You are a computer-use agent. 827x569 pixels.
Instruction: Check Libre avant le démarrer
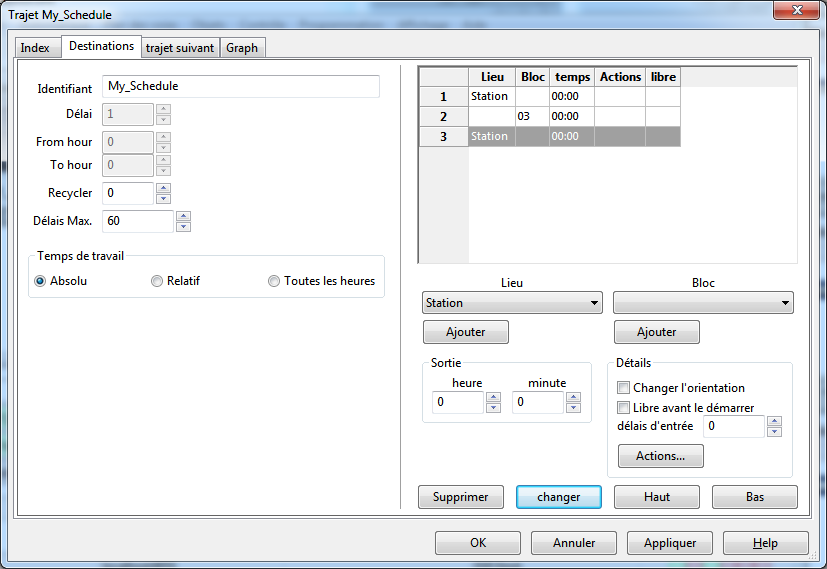pyautogui.click(x=623, y=408)
